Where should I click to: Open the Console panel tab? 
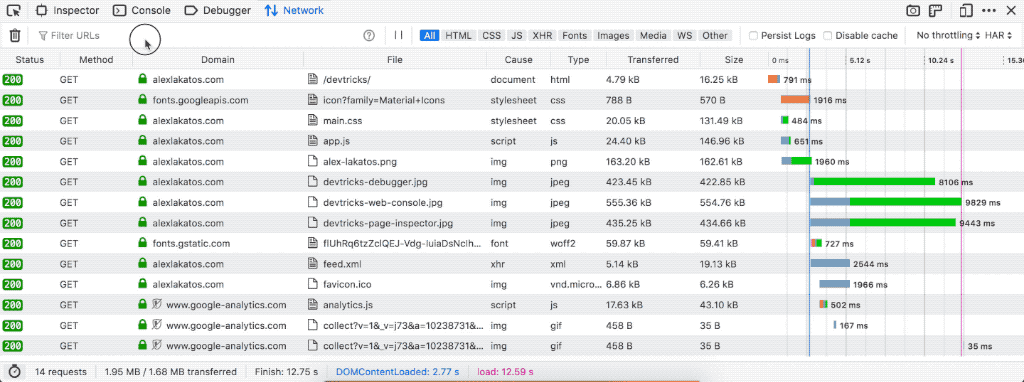(x=142, y=10)
